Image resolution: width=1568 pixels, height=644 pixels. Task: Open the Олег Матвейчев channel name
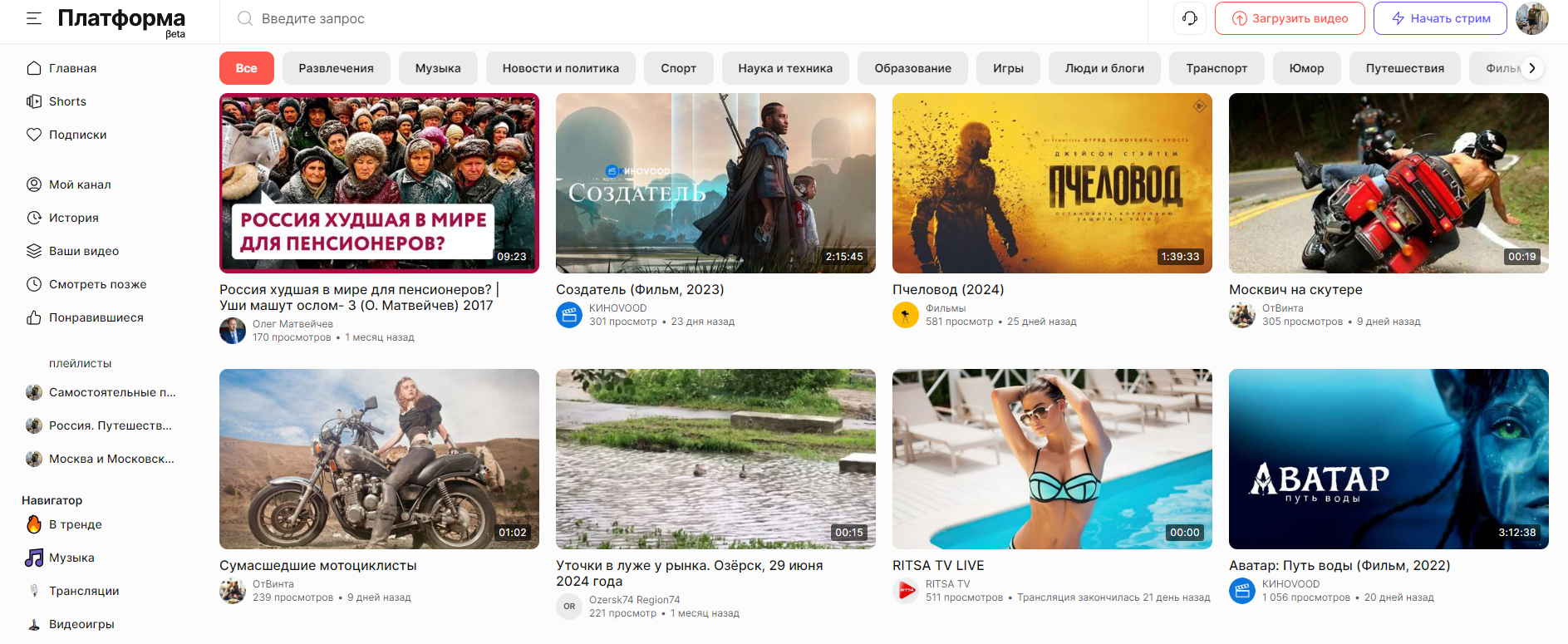tap(292, 324)
